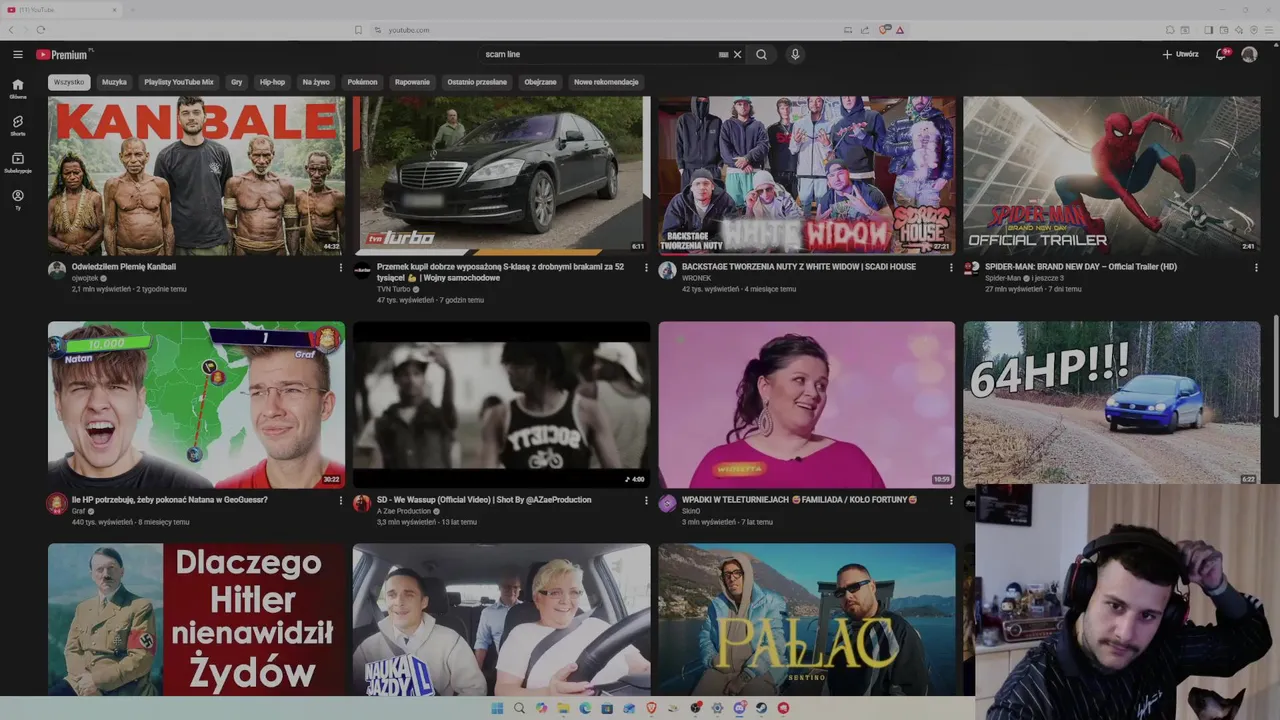Open the TVN Turbo channel link
The width and height of the screenshot is (1280, 720).
pos(395,289)
